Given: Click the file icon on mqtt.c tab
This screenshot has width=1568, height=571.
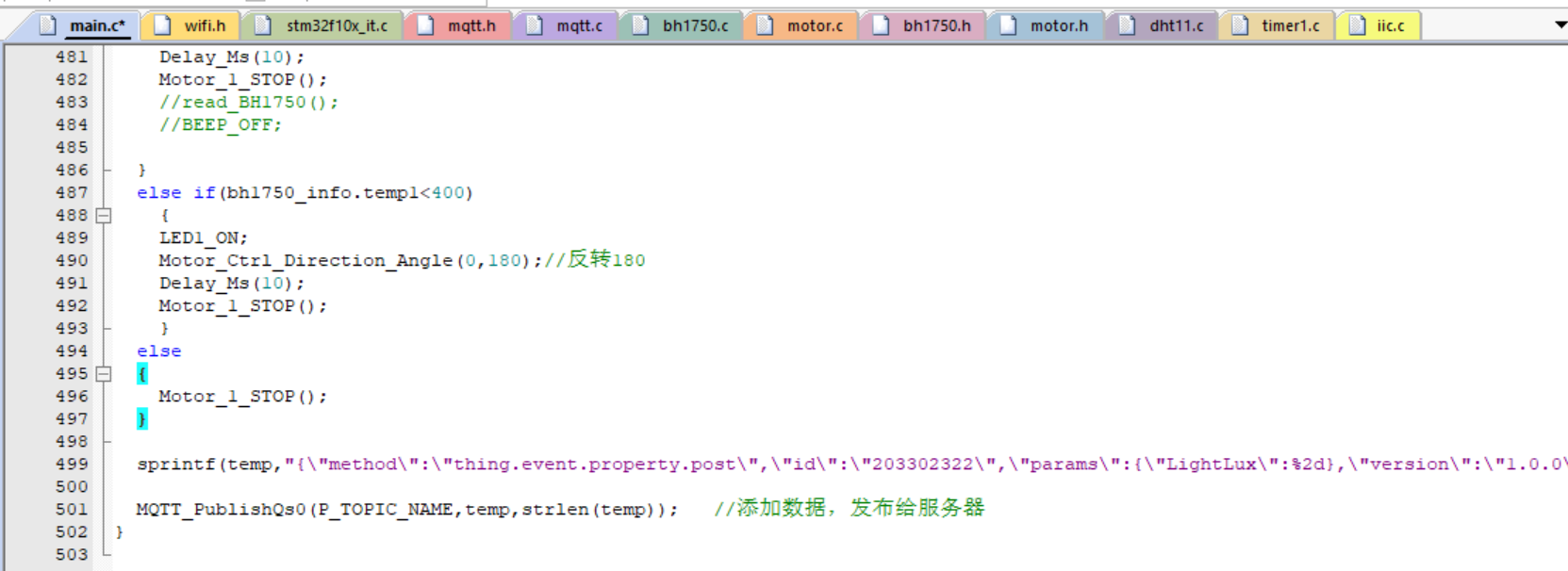Looking at the screenshot, I should pyautogui.click(x=535, y=25).
